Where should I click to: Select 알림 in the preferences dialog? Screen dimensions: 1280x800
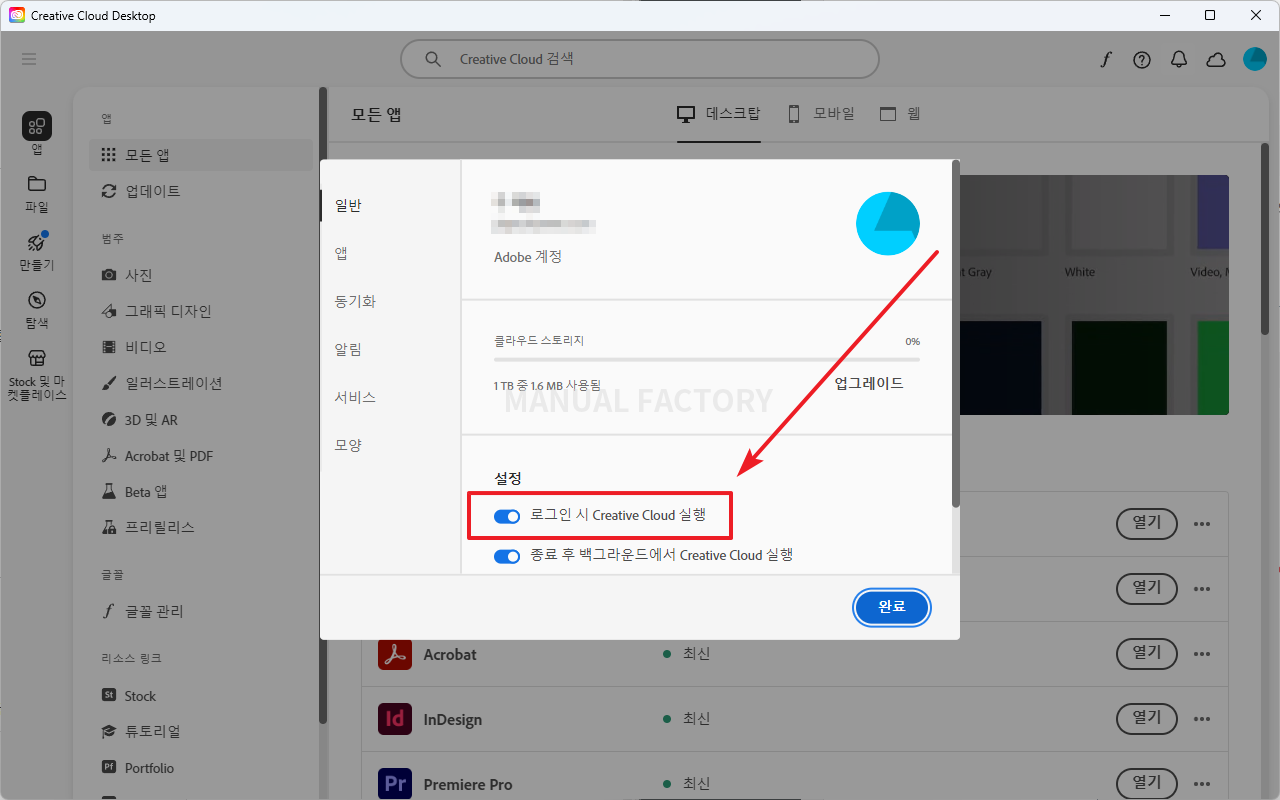(348, 350)
